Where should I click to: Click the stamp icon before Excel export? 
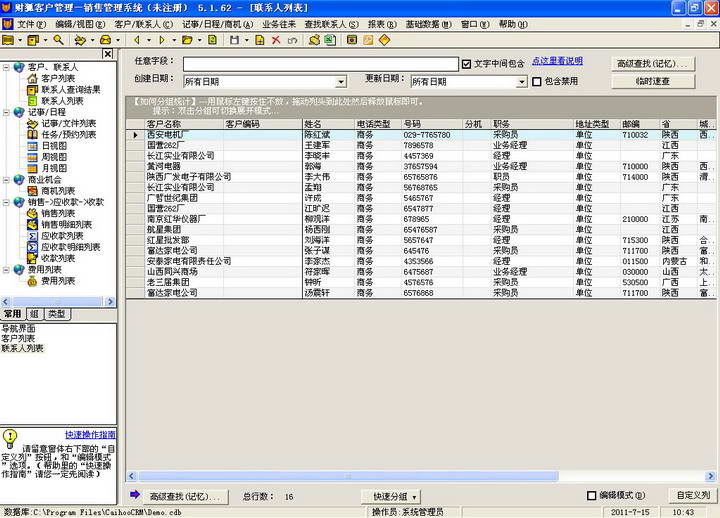click(314, 40)
